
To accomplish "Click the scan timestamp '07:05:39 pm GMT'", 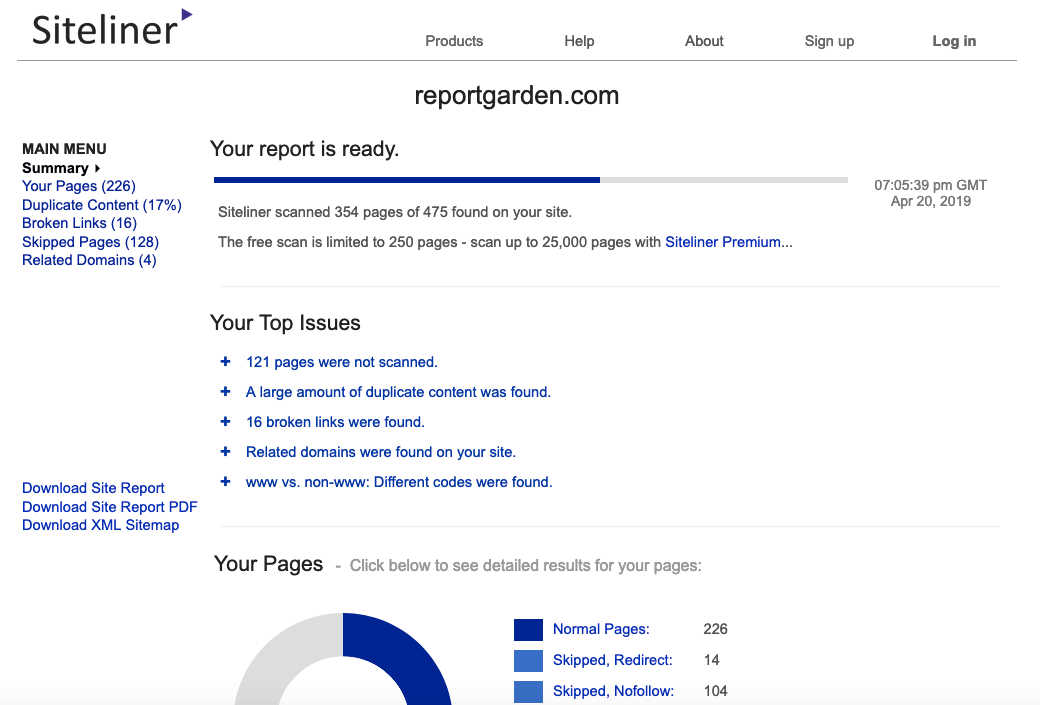I will click(931, 185).
